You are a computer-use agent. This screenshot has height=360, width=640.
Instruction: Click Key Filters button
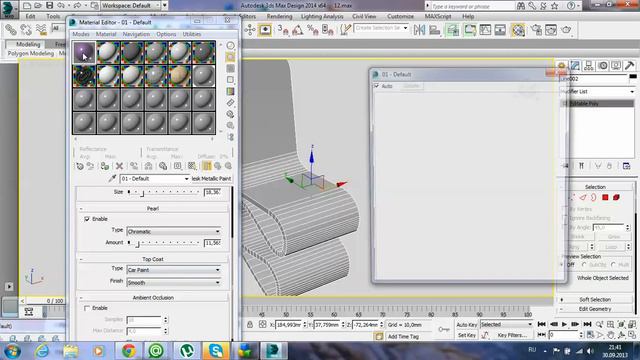tap(512, 335)
